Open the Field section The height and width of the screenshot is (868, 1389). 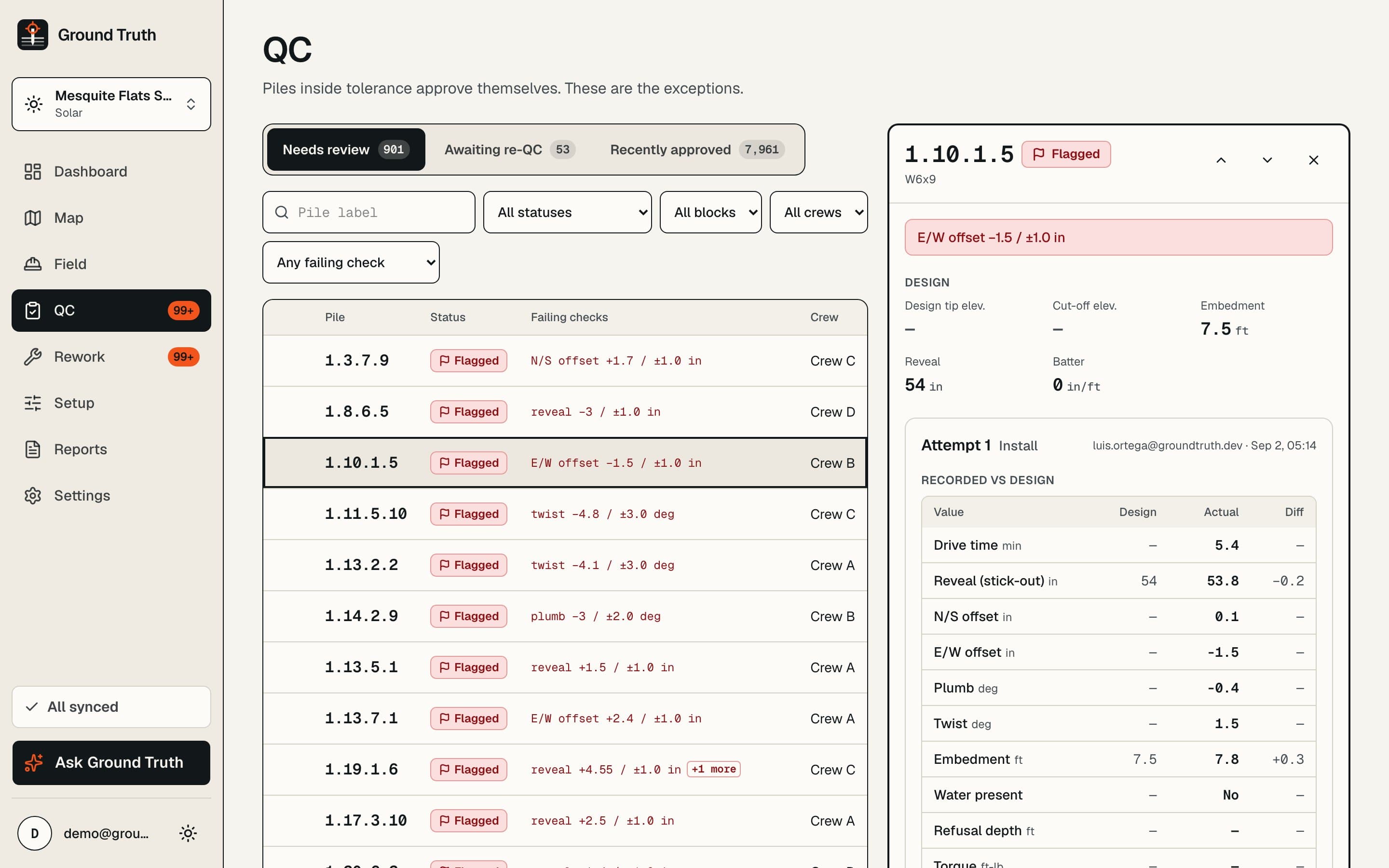pos(111,264)
